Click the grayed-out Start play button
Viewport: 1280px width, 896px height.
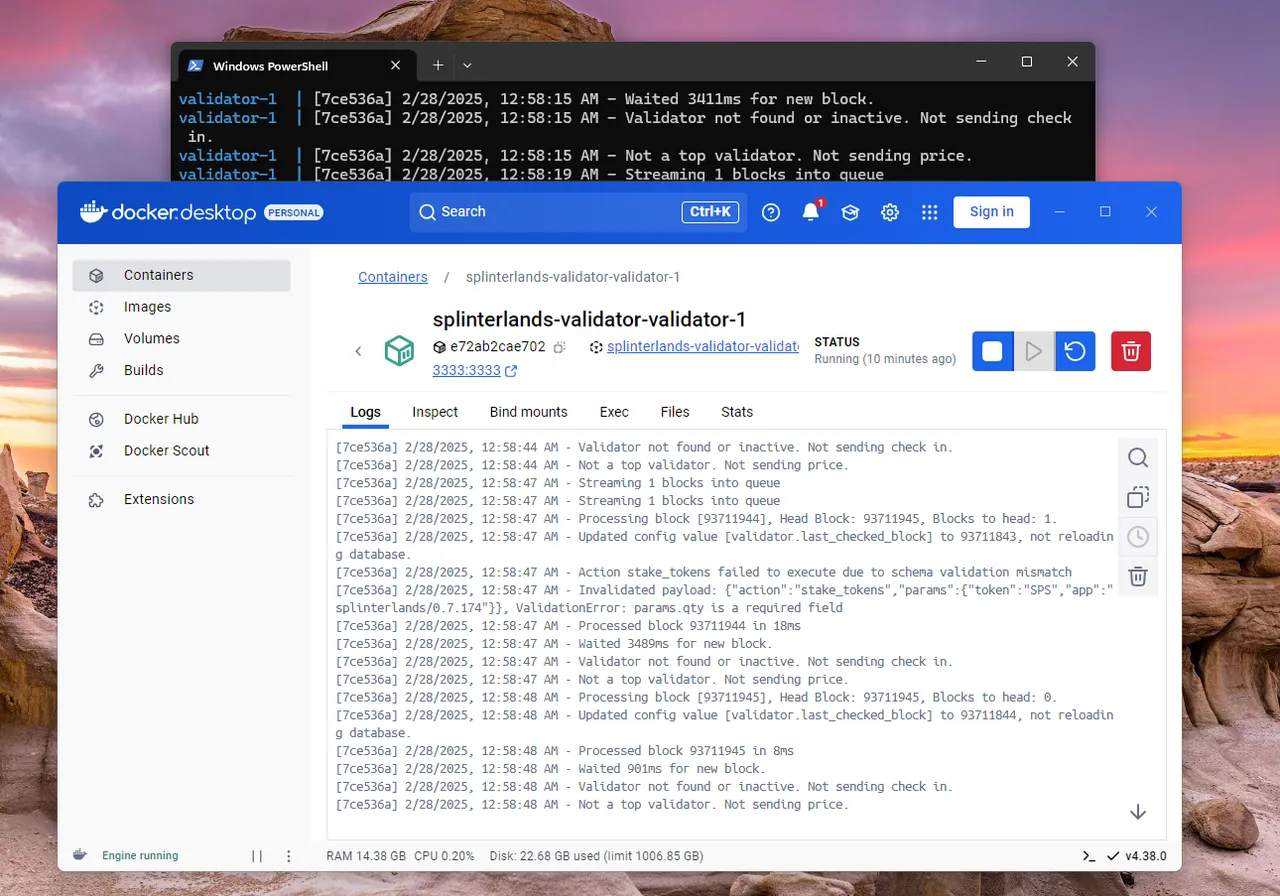coord(1034,351)
